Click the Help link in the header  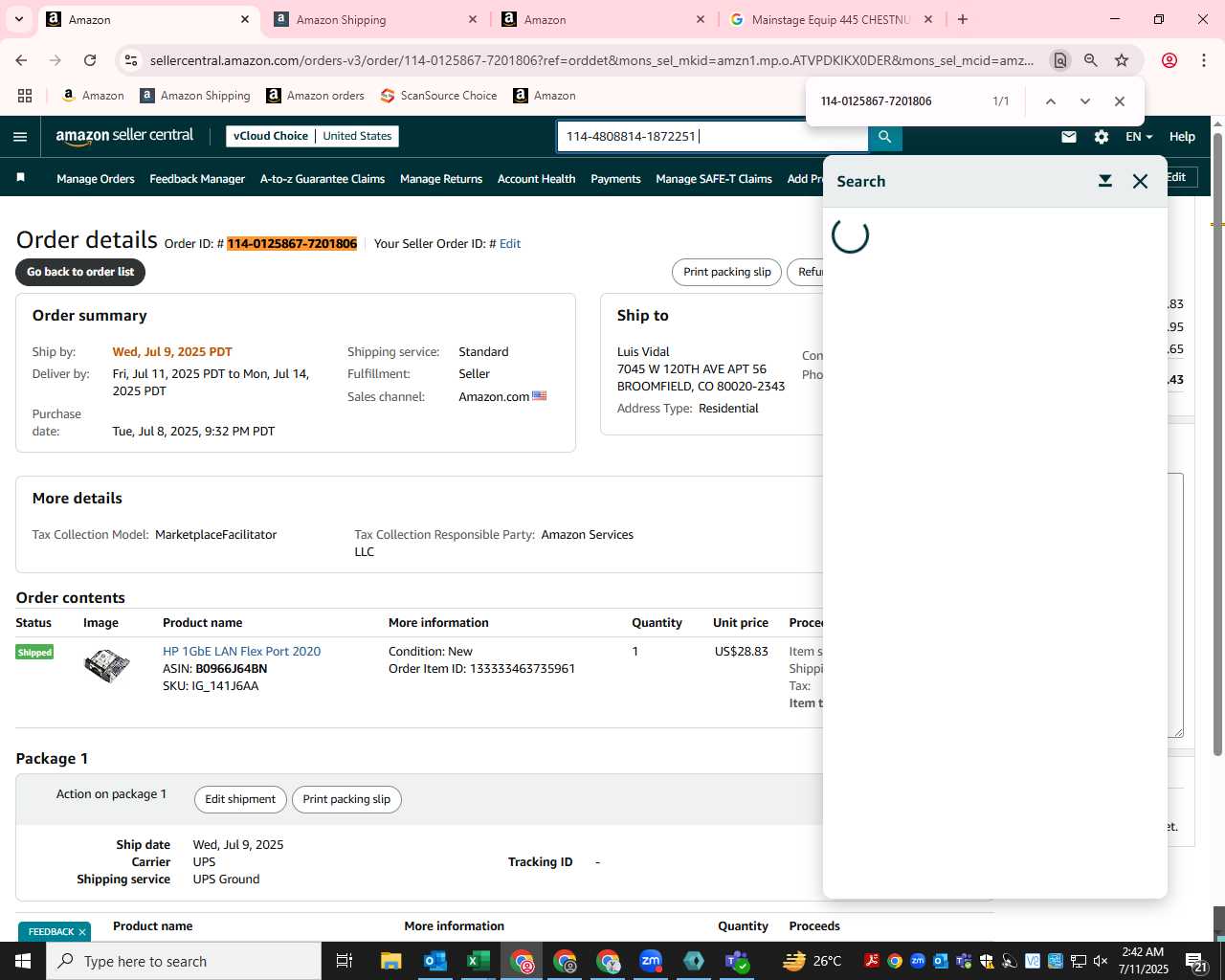click(x=1182, y=137)
